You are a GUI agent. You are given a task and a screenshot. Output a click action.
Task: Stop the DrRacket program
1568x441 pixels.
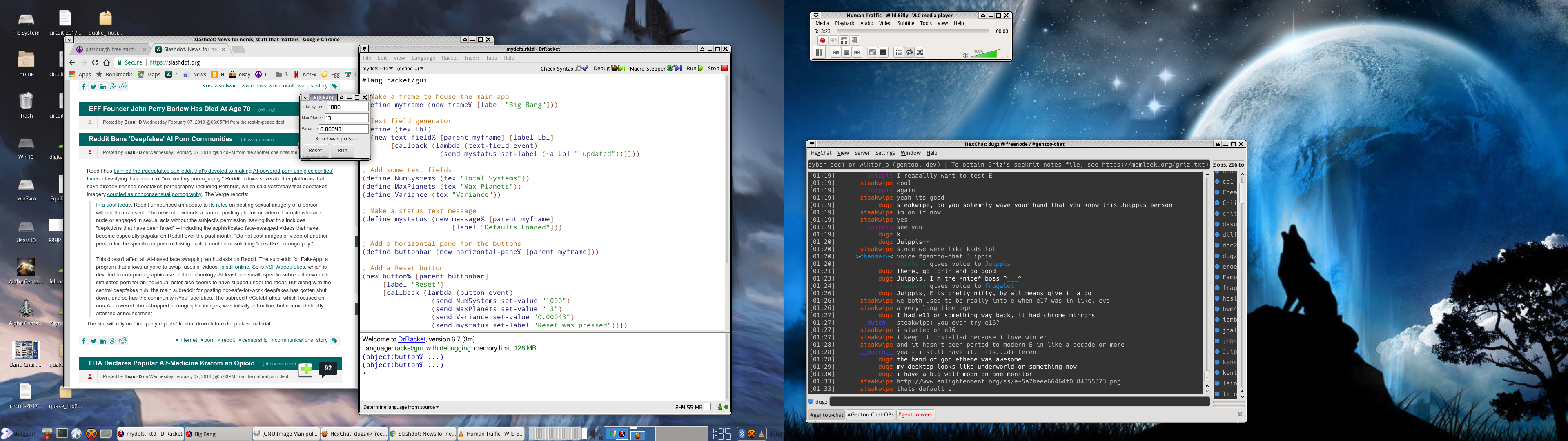(718, 68)
